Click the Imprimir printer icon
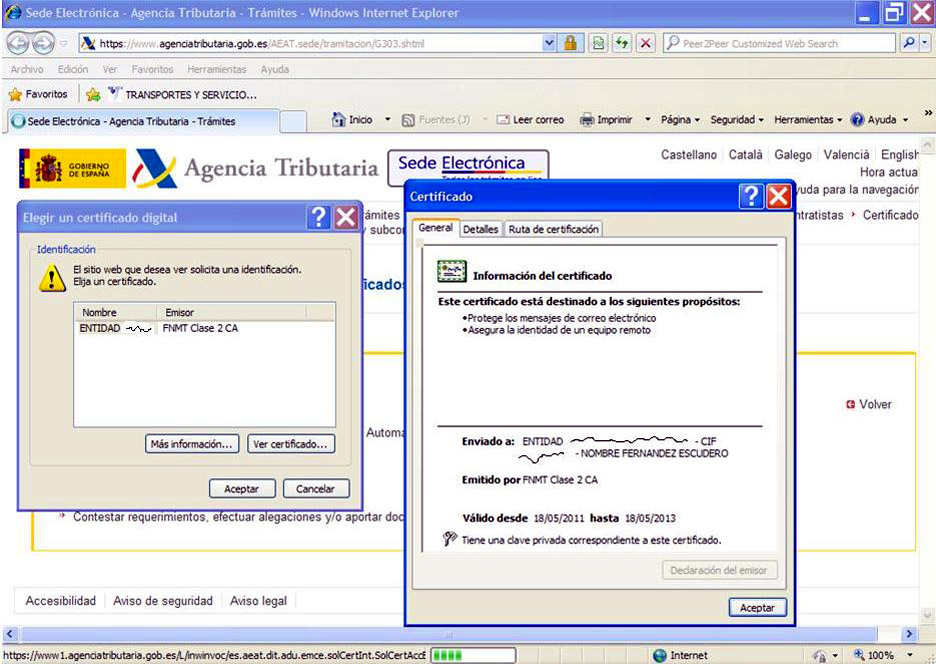Screen dimensions: 936x664 pyautogui.click(x=587, y=120)
